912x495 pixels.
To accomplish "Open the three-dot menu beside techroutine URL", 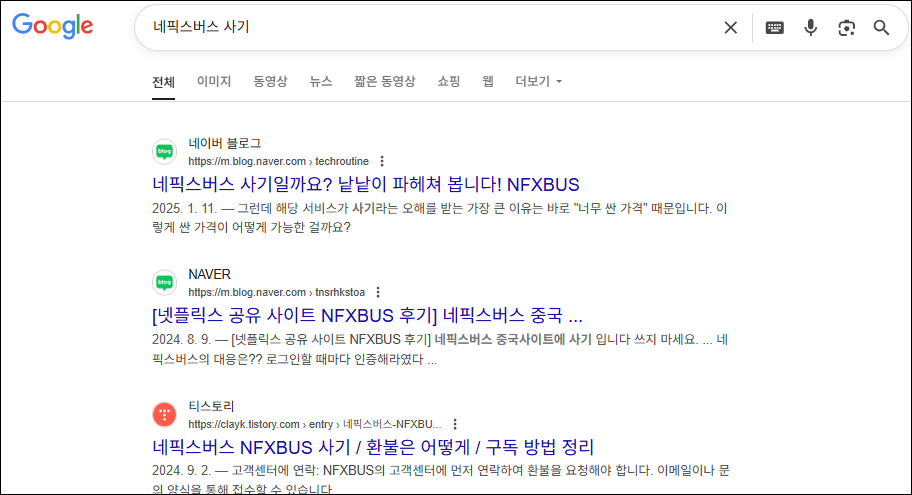I will [382, 161].
